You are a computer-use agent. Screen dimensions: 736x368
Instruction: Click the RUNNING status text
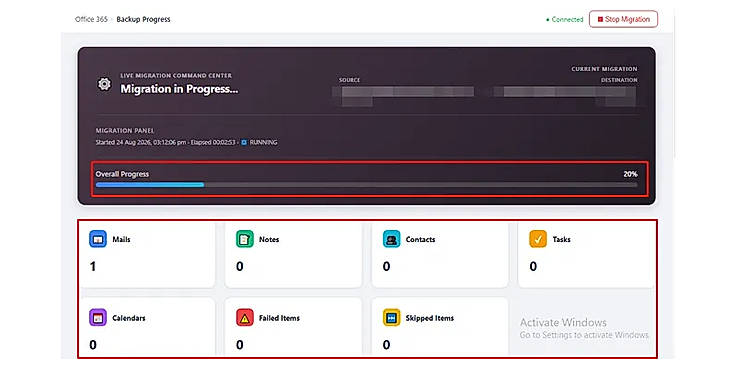click(263, 142)
